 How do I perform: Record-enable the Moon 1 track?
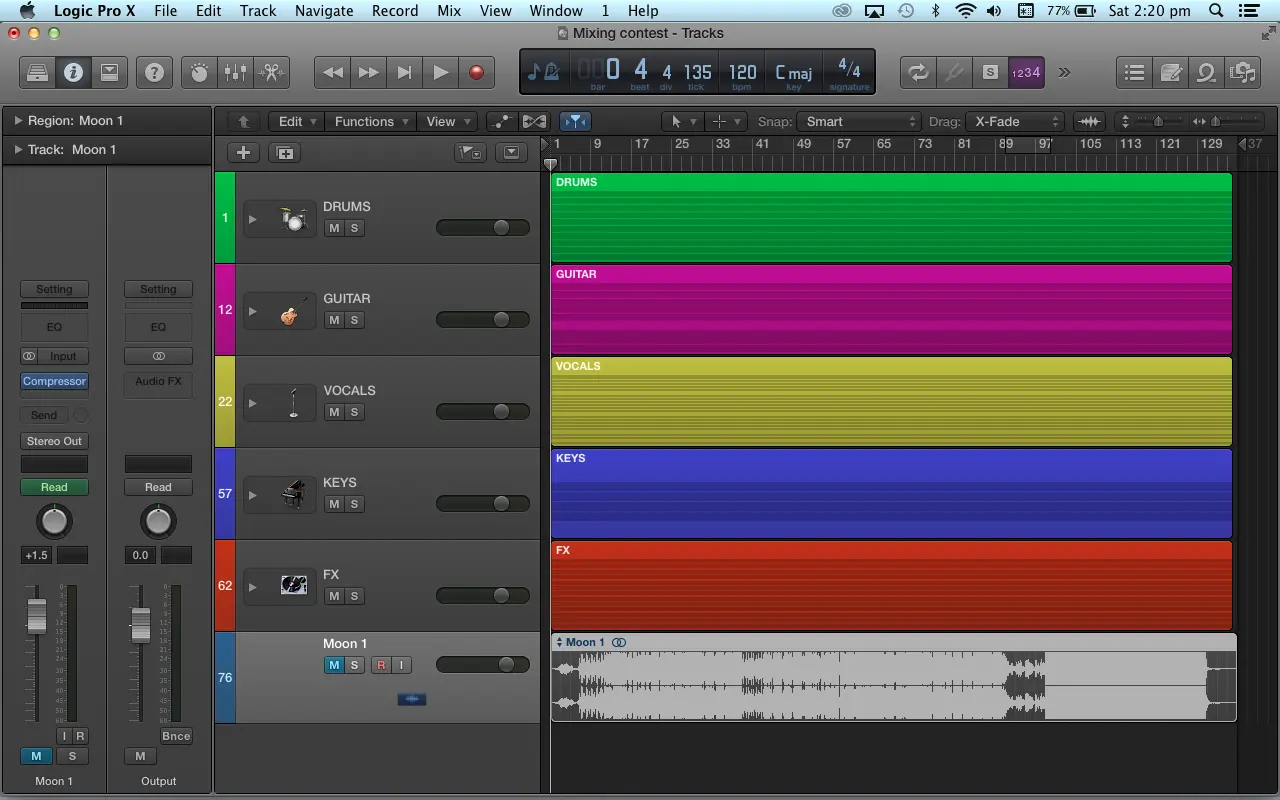pos(381,665)
